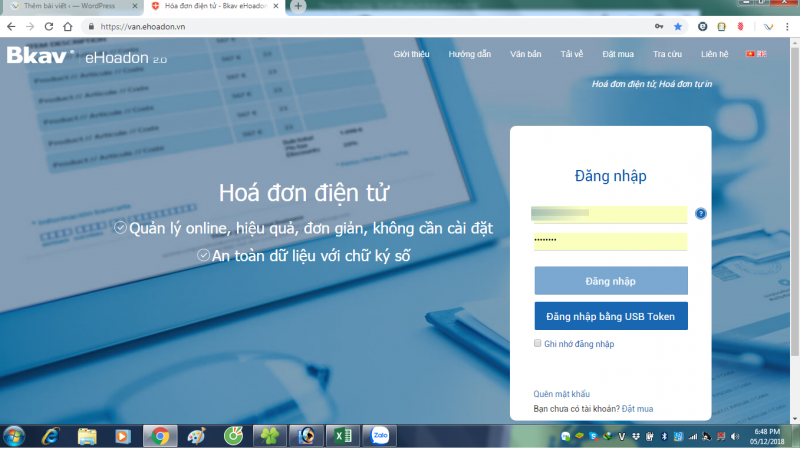The width and height of the screenshot is (800, 450).
Task: Bookmark this page with the star icon
Action: coord(677,26)
